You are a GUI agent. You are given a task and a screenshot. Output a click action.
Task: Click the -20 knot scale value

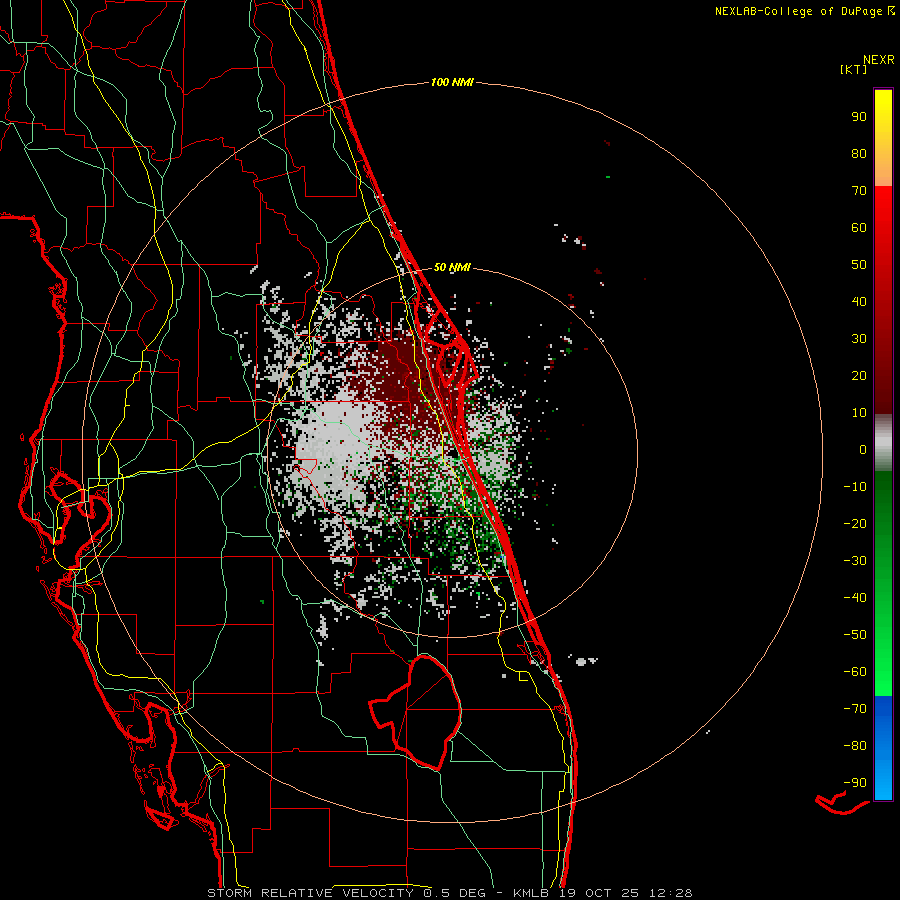[x=855, y=524]
